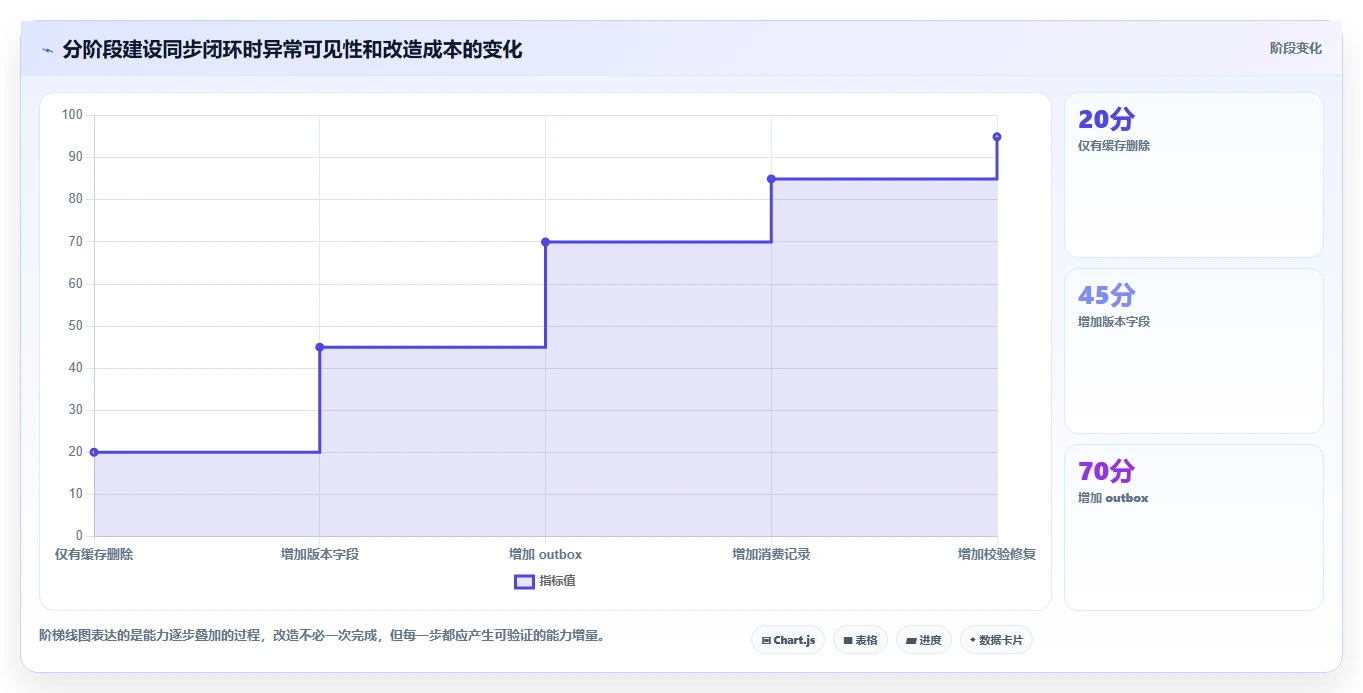Click the 45分 value text
Viewport: 1363px width, 693px height.
point(1106,295)
